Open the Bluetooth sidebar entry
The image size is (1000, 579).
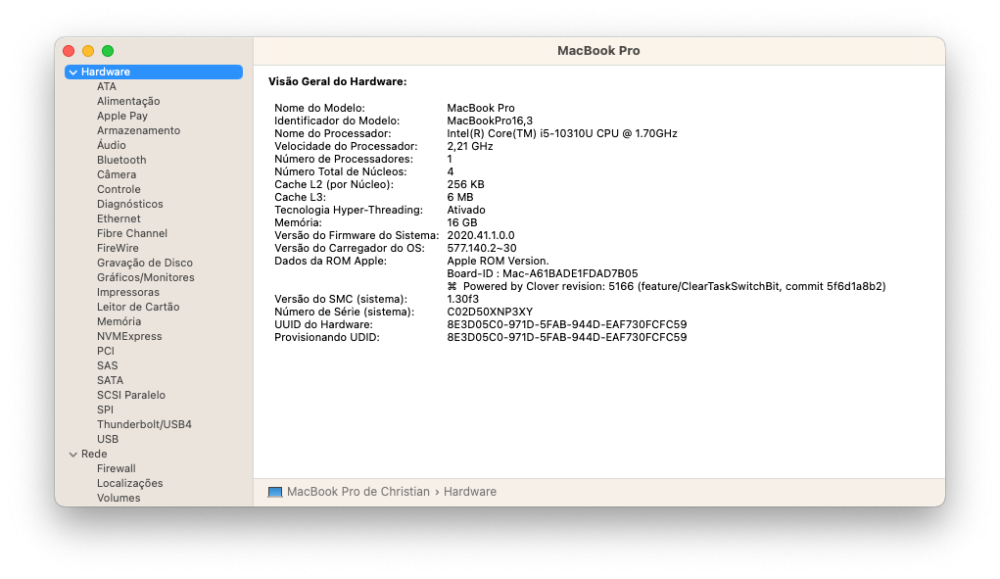click(121, 160)
